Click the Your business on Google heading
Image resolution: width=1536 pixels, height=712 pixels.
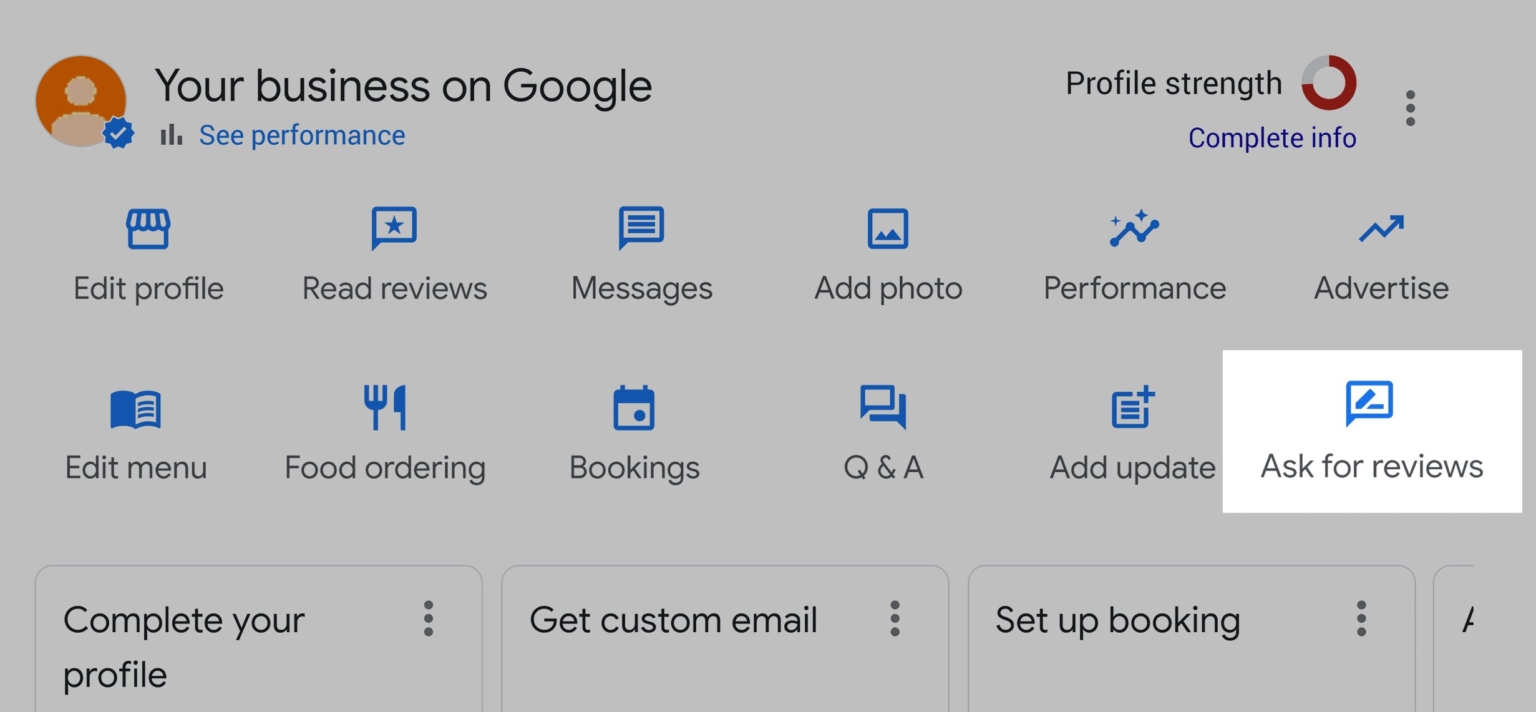coord(404,86)
